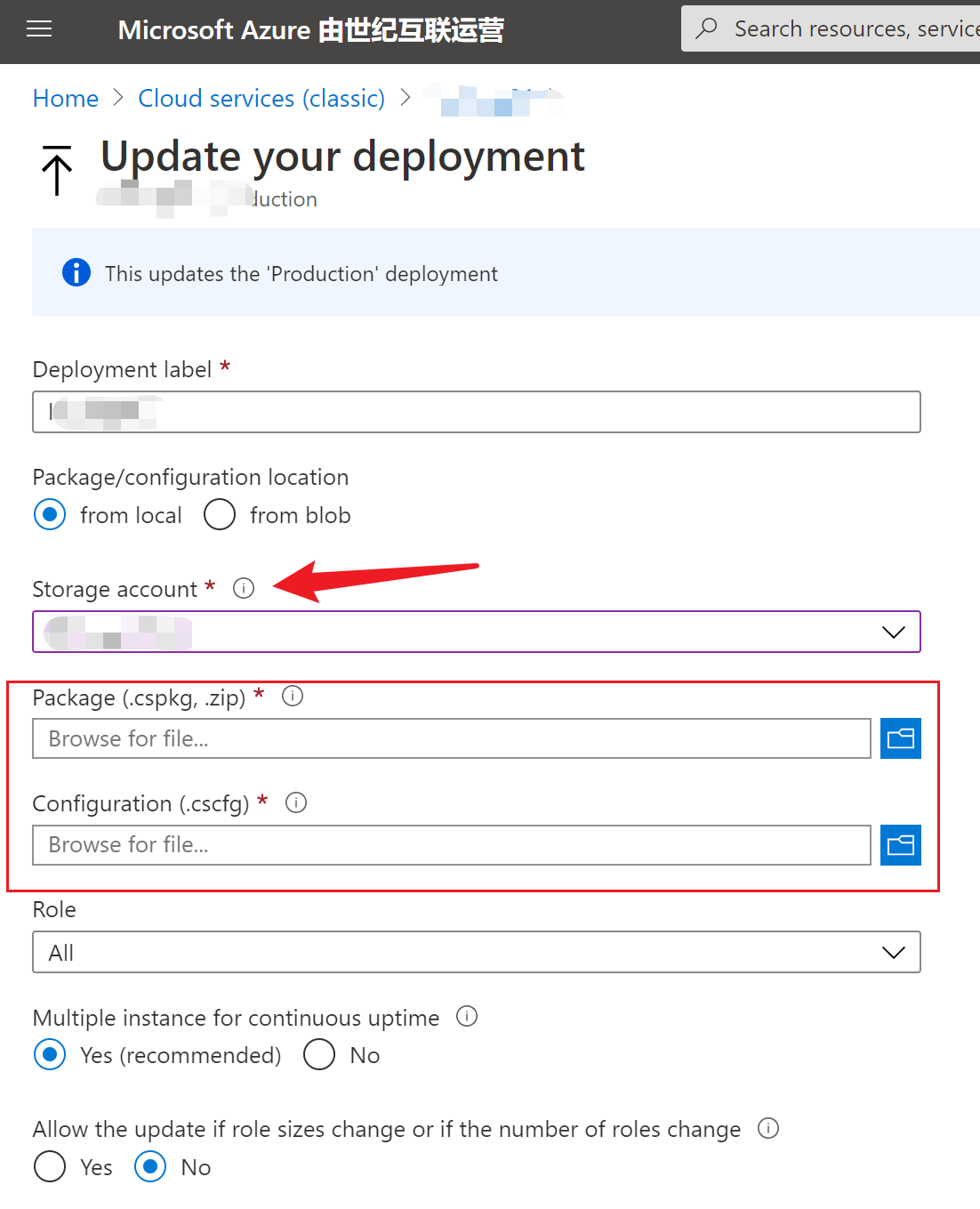980x1209 pixels.
Task: Open the Configuration file browse folder button
Action: point(900,845)
